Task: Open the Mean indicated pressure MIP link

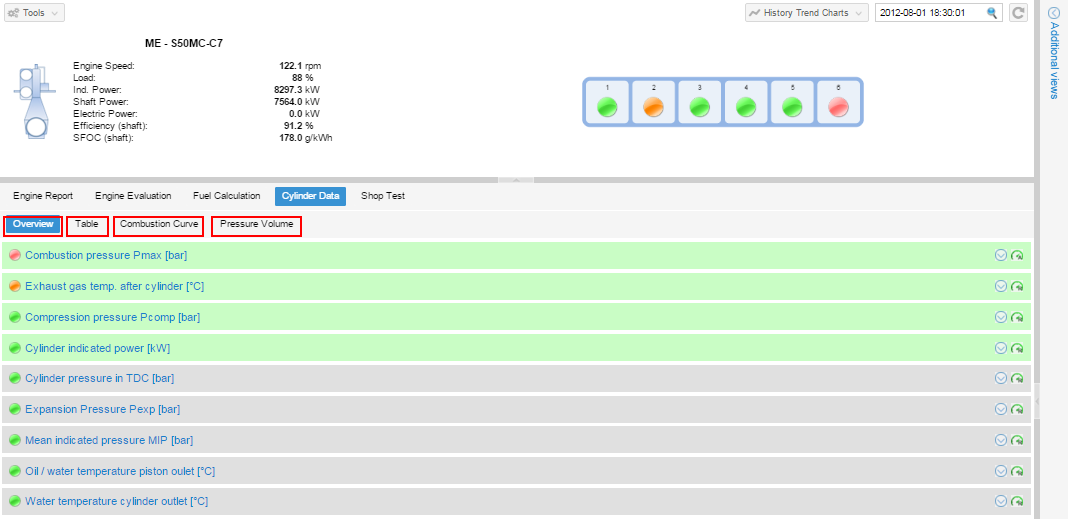Action: 109,440
